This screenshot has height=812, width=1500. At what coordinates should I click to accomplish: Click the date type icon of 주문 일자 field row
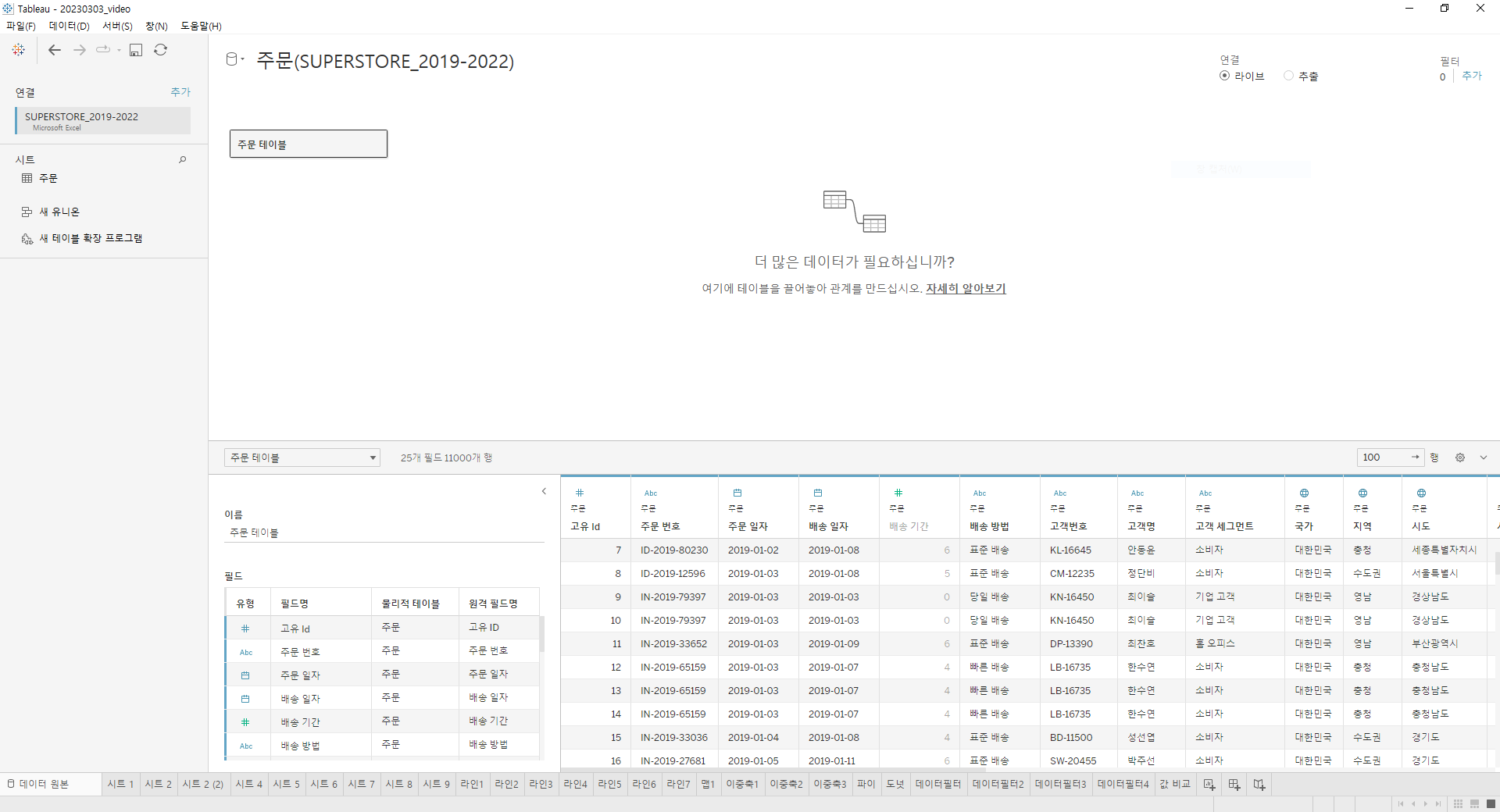(245, 675)
